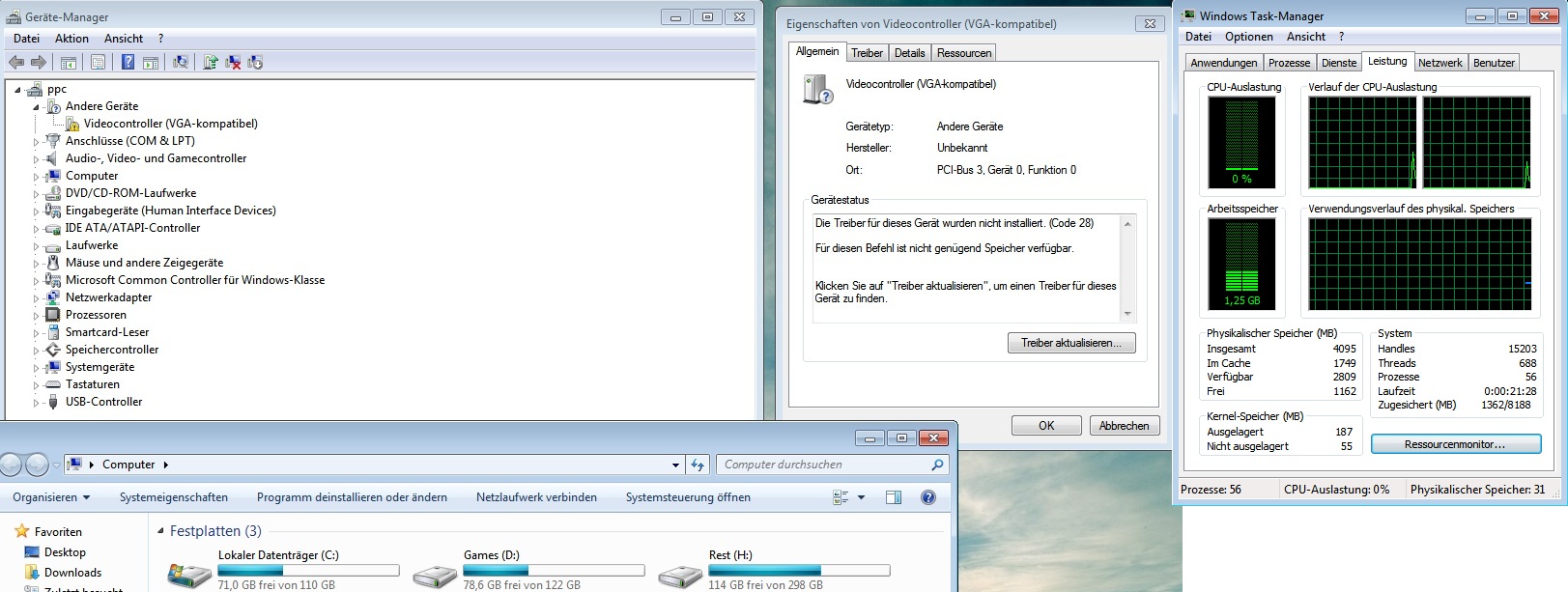Click the Explorer refresh icon beside address bar
The width and height of the screenshot is (1568, 592).
(x=698, y=465)
